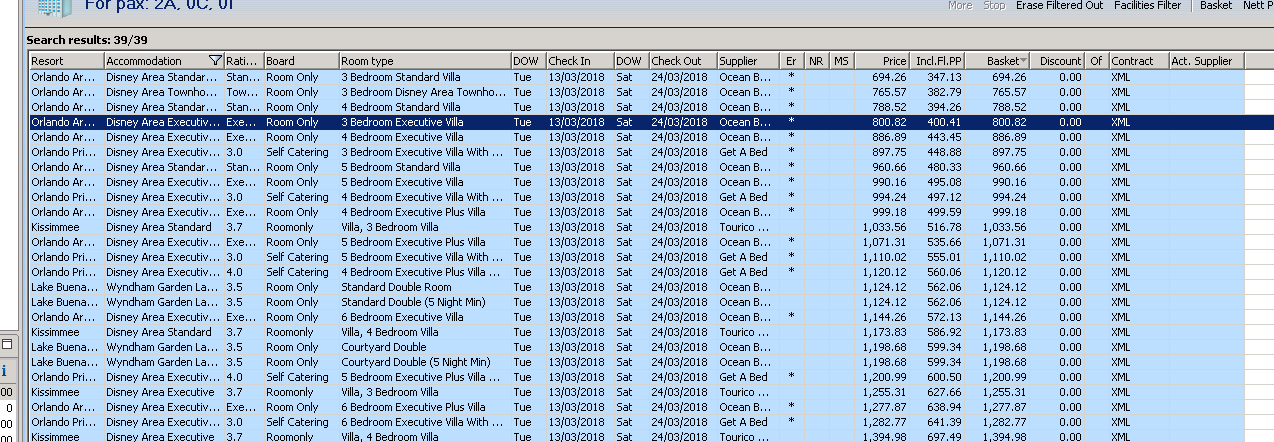Click the hotel building icon beside pax summary
1274x442 pixels.
point(56,8)
